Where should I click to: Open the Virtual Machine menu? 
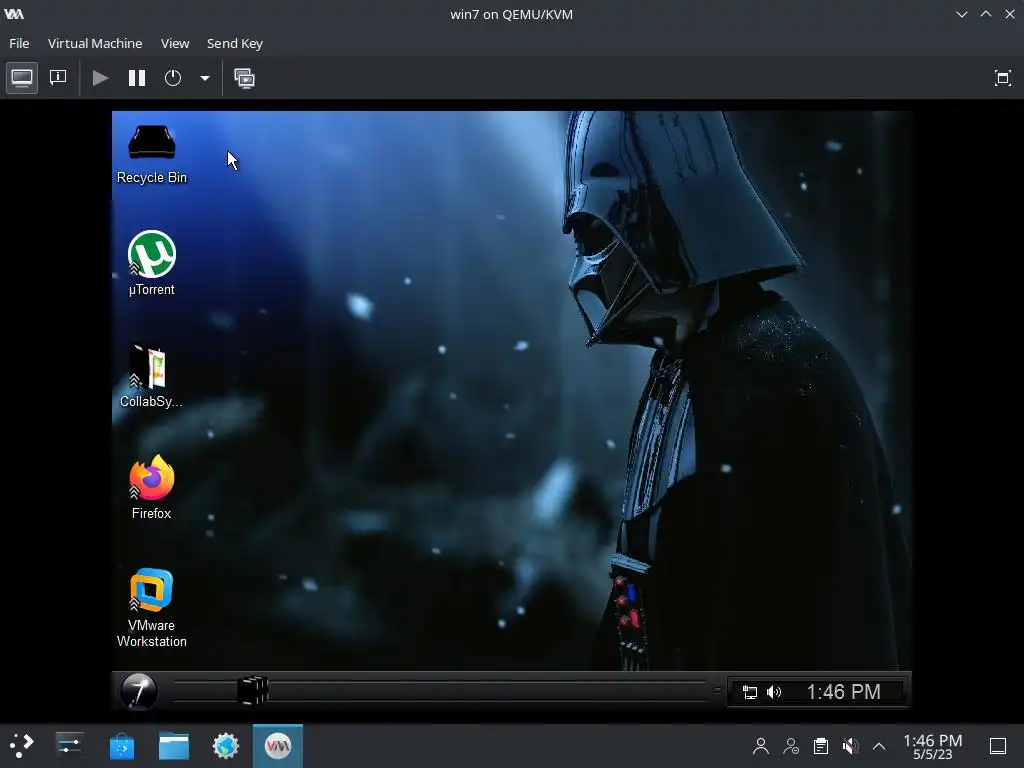click(x=95, y=43)
